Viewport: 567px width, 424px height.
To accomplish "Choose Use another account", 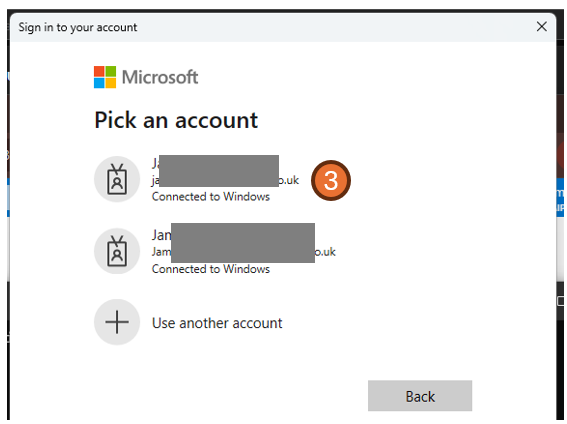I will coord(217,323).
